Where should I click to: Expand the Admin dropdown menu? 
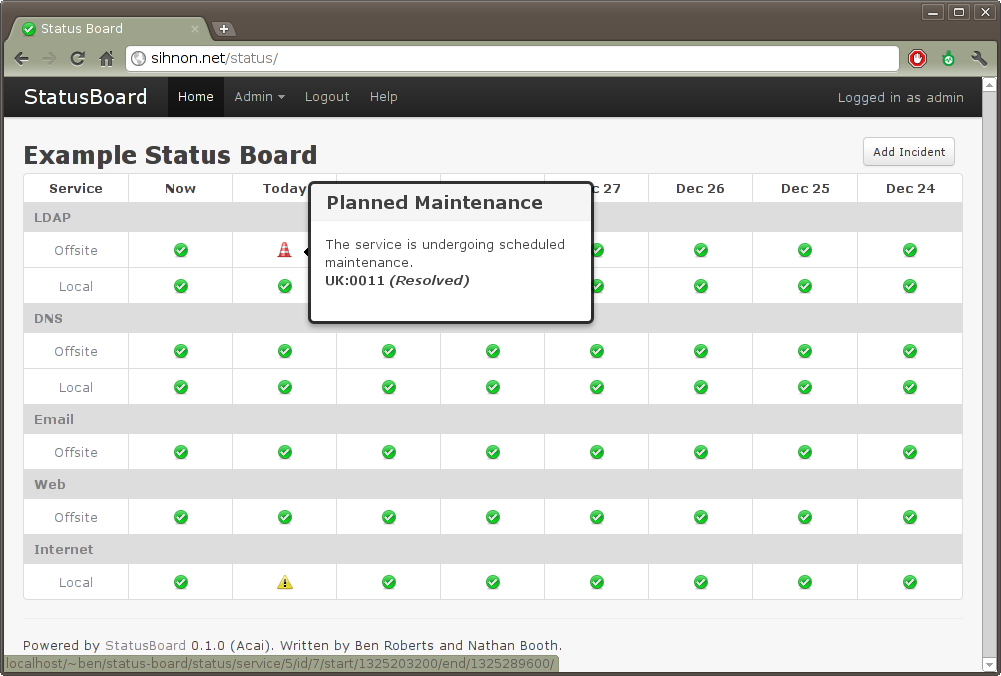[x=259, y=97]
